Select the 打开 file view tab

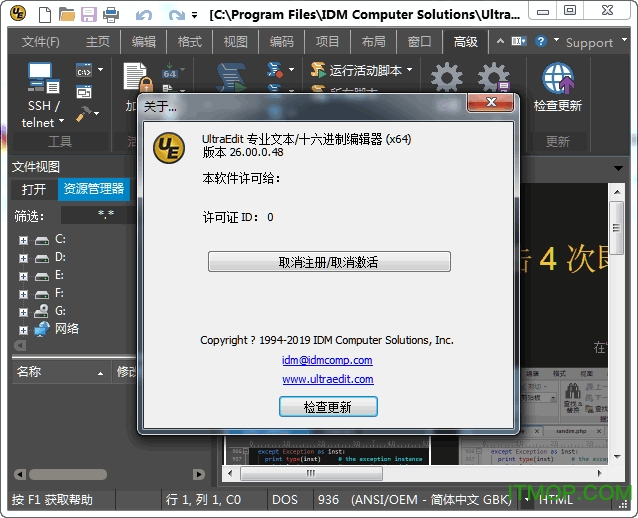pyautogui.click(x=34, y=190)
